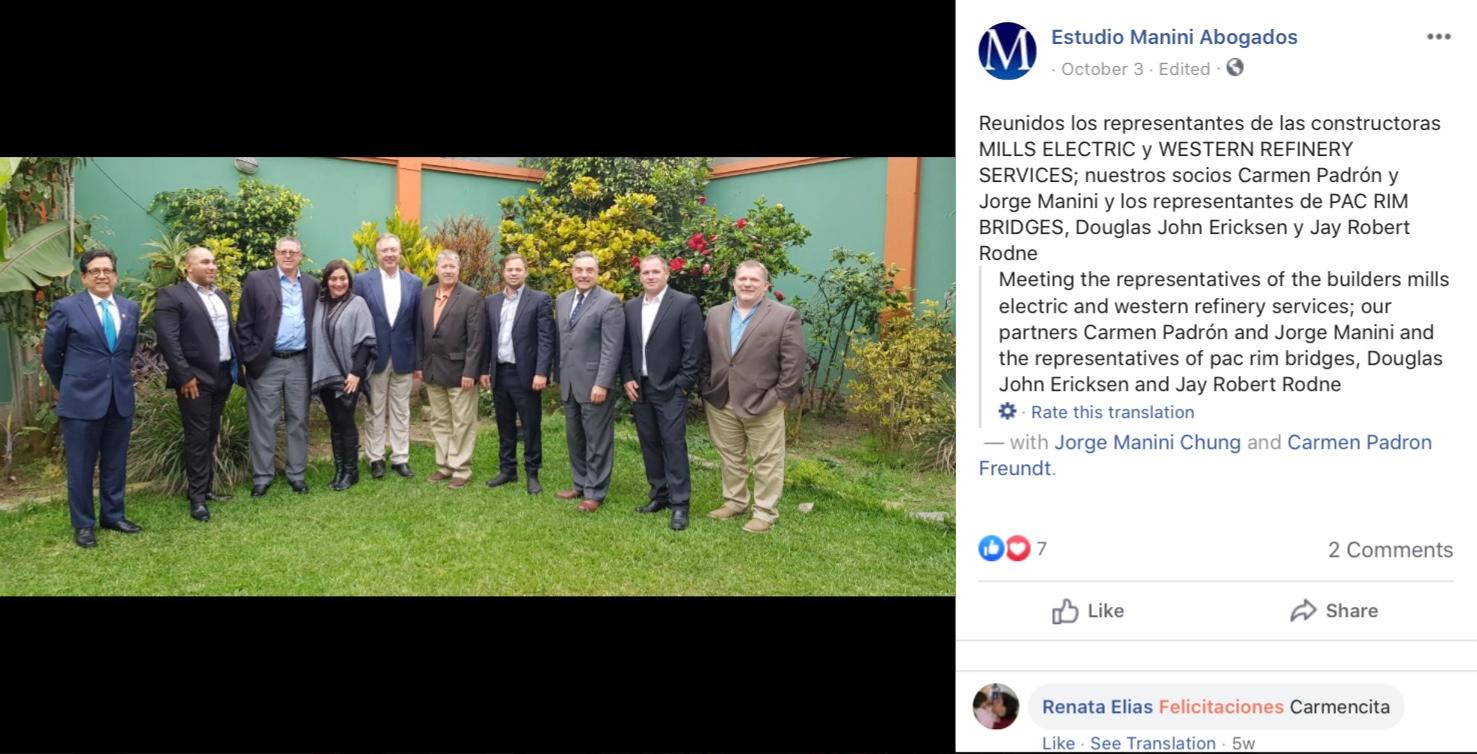View the 7 reactions count

tap(1041, 549)
